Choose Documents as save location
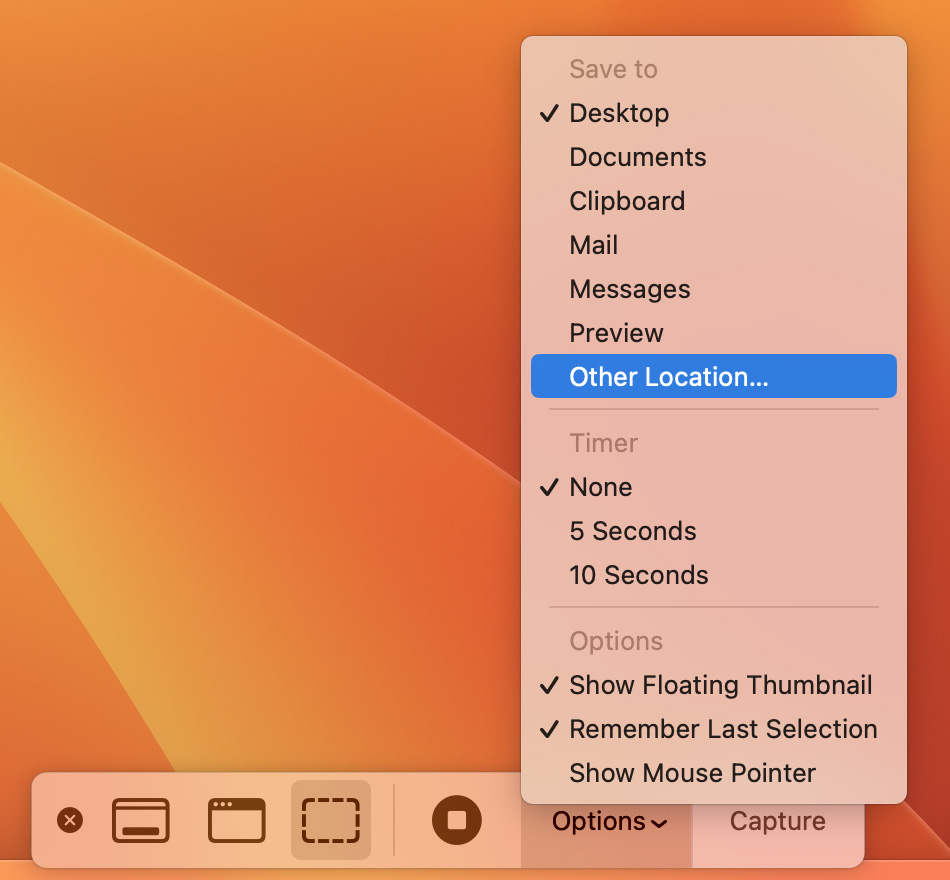Screen dimensions: 950x880 [714, 158]
